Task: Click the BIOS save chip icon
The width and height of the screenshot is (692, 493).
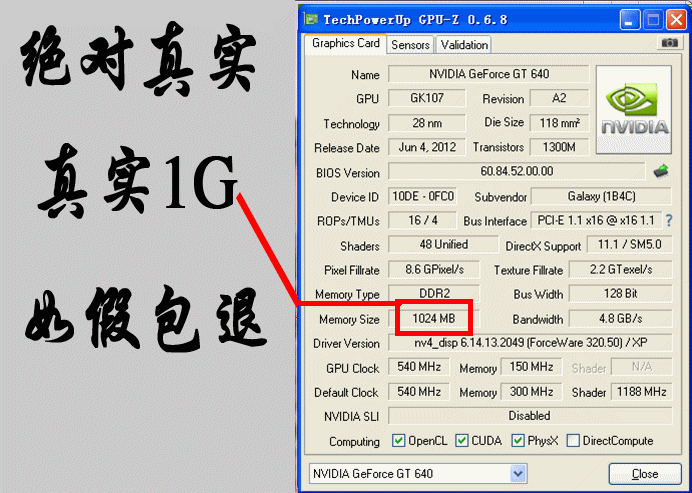Action: [661, 171]
